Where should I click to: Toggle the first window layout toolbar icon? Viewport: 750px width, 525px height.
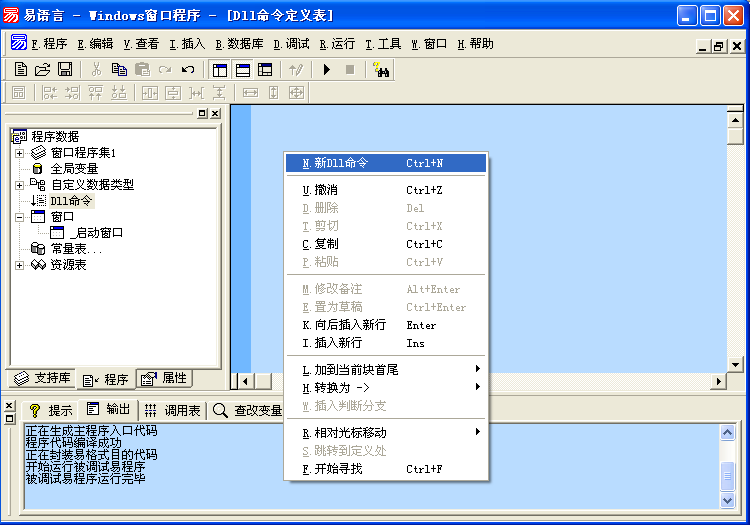[x=220, y=70]
